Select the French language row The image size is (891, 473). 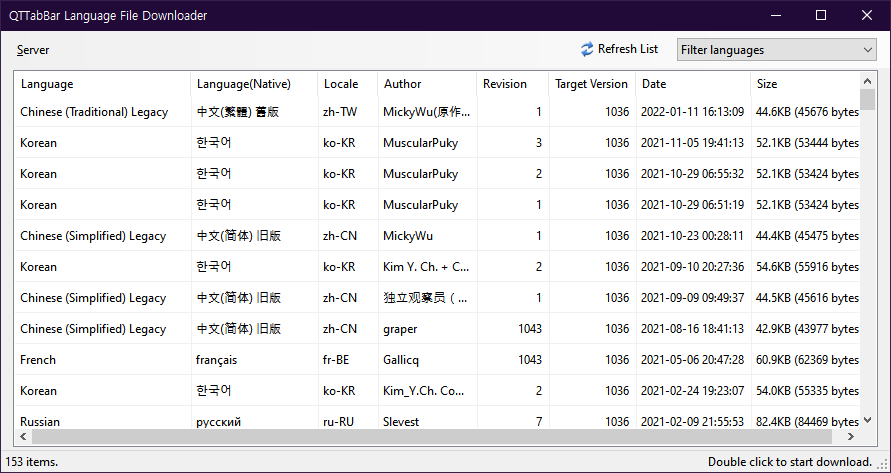[x=438, y=360]
